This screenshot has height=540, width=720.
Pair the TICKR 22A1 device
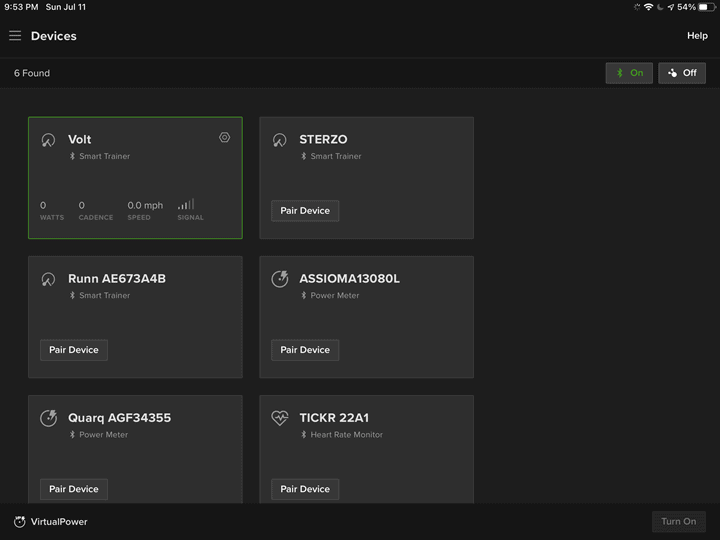point(305,489)
